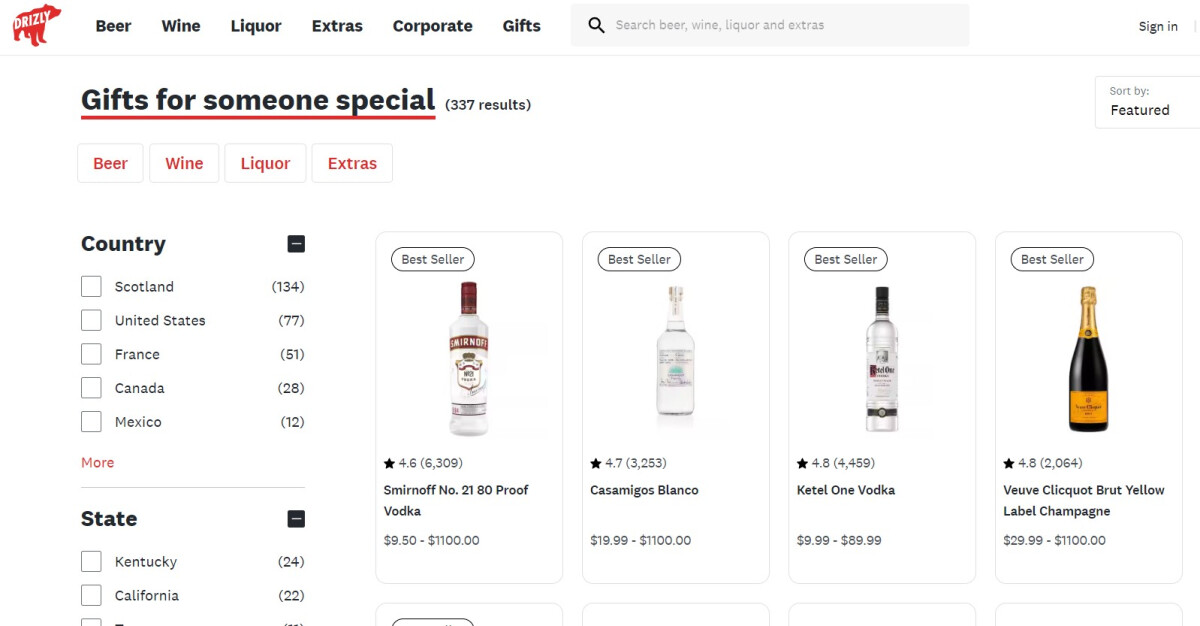Open the Sort by Featured dropdown

pos(1148,102)
